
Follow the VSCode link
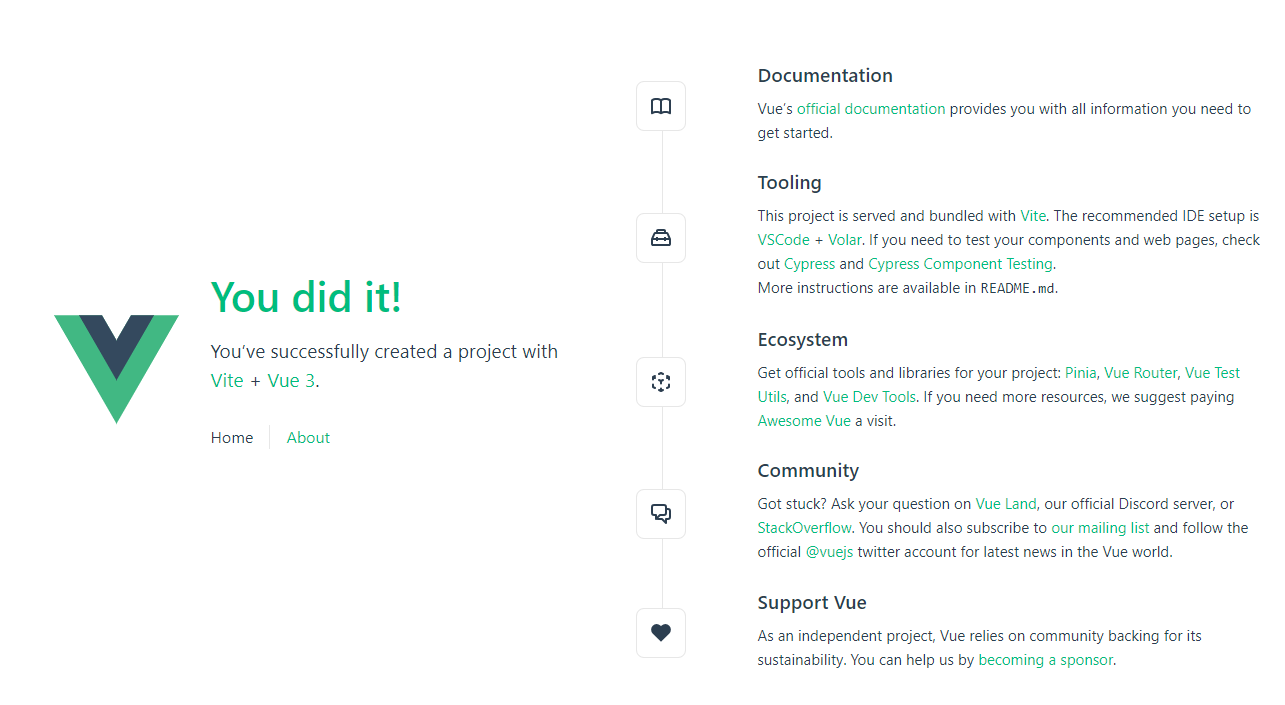tap(784, 240)
